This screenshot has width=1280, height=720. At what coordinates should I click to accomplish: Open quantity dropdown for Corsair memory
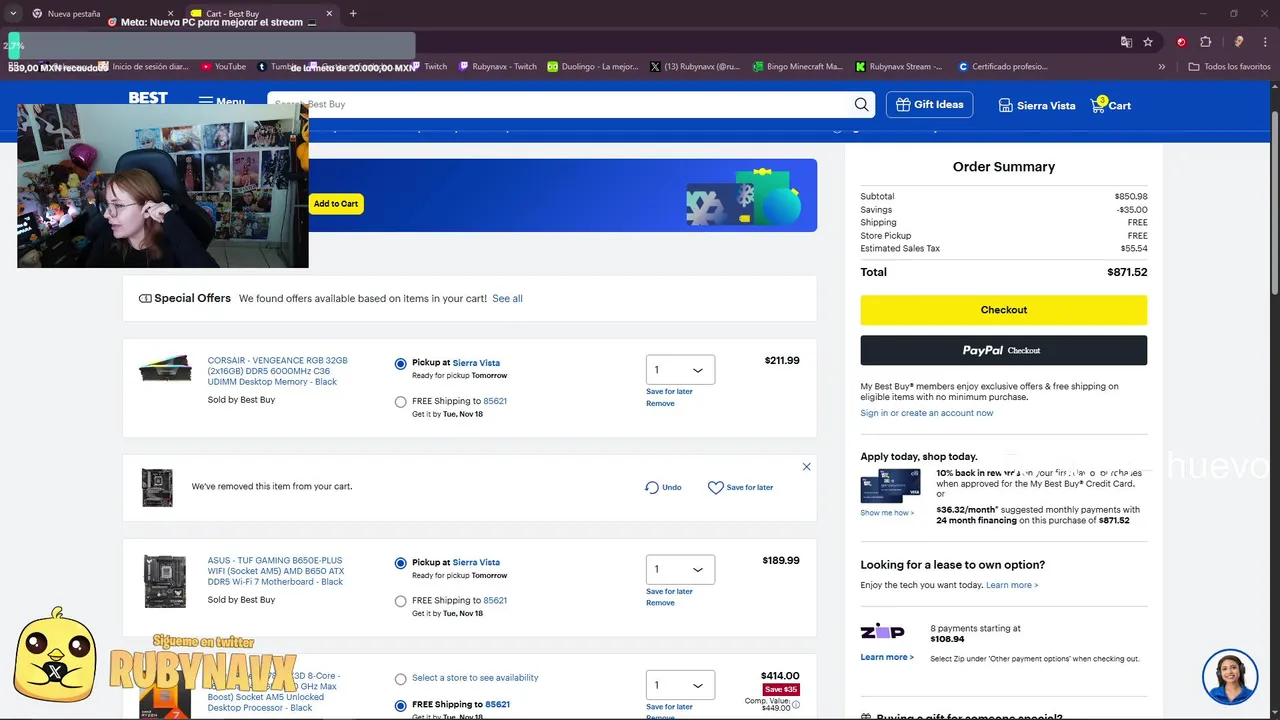click(680, 370)
